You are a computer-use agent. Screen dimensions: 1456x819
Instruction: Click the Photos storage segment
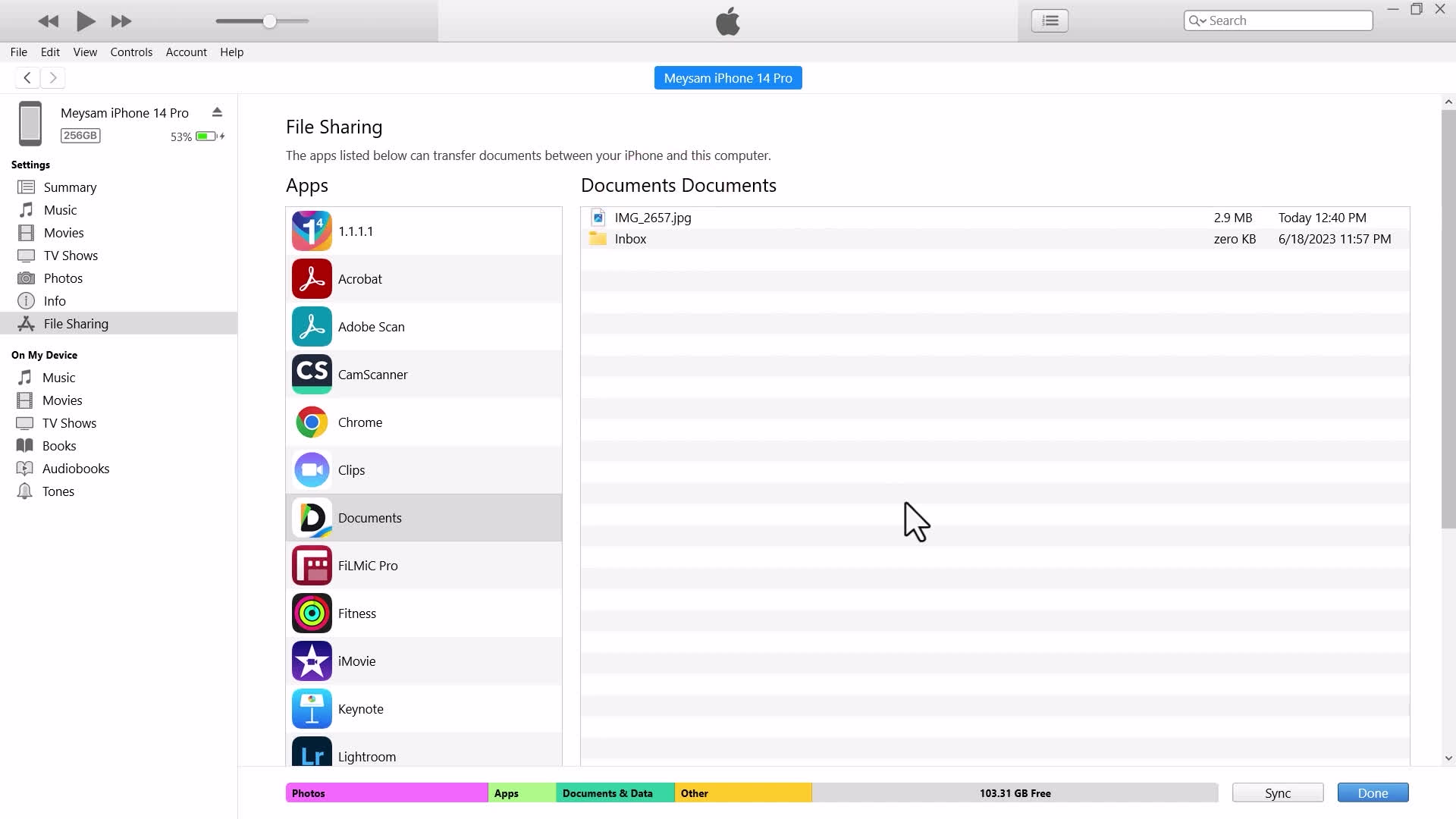pos(387,793)
